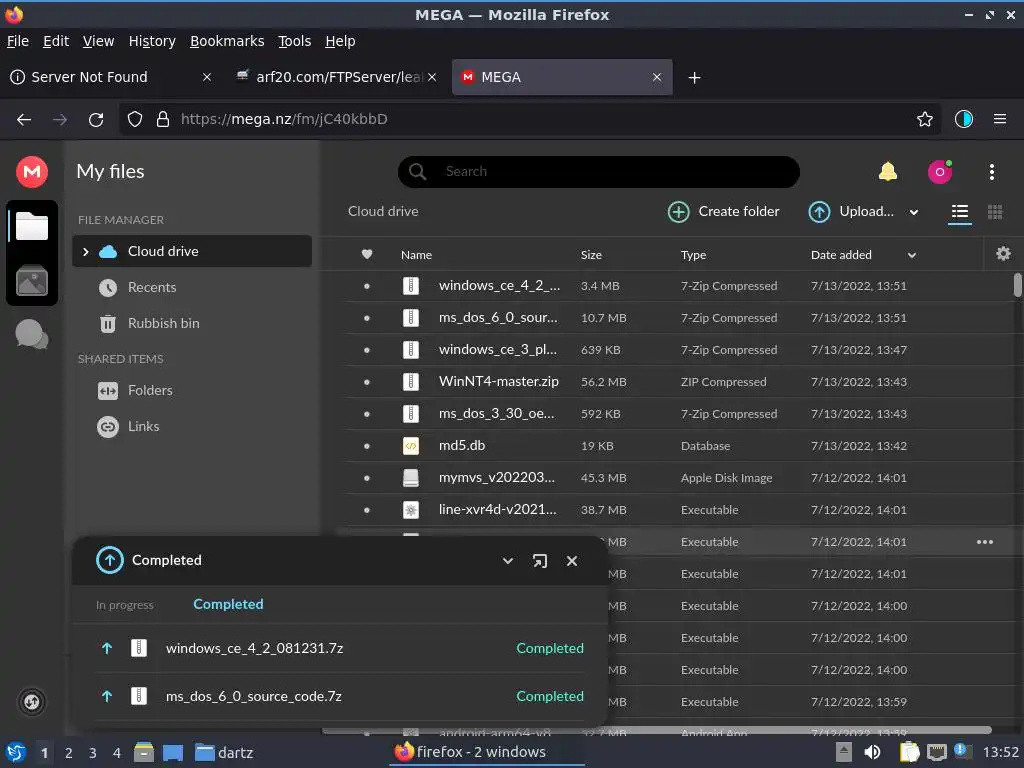Select Cloud drive in sidebar
The width and height of the screenshot is (1024, 768).
191,251
